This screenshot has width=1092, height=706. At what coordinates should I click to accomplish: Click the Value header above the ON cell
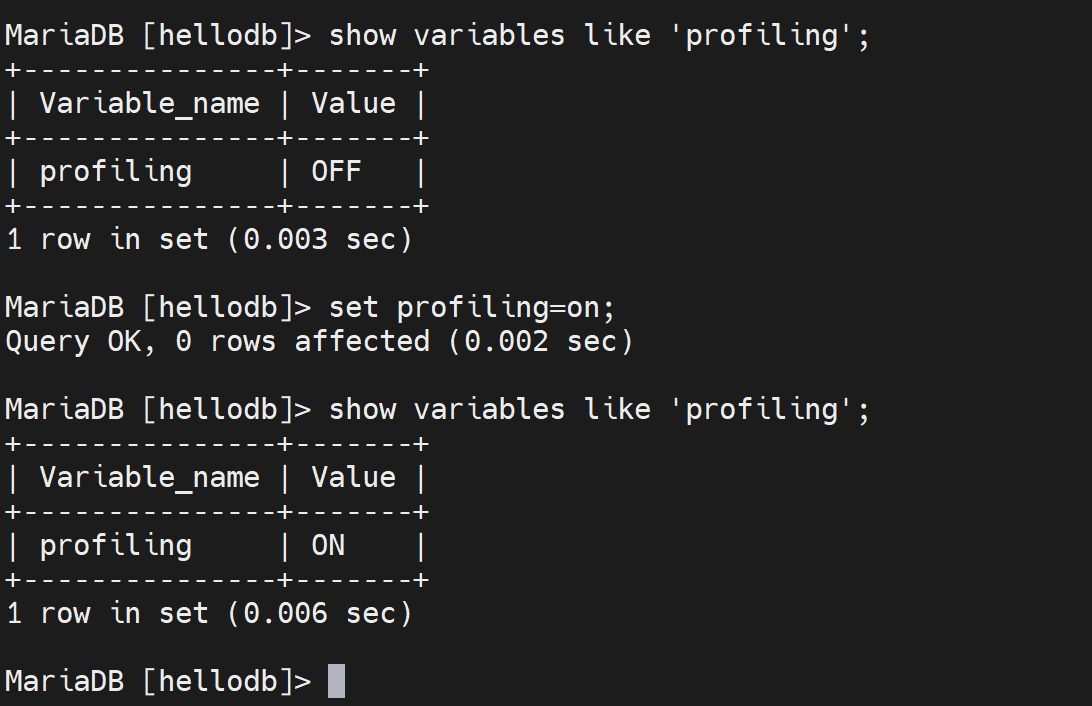point(353,478)
